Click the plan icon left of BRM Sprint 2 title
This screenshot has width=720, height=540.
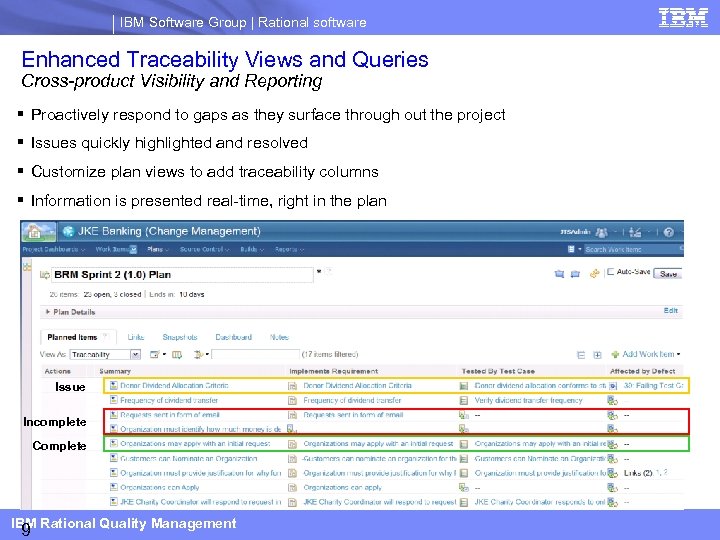(45, 275)
